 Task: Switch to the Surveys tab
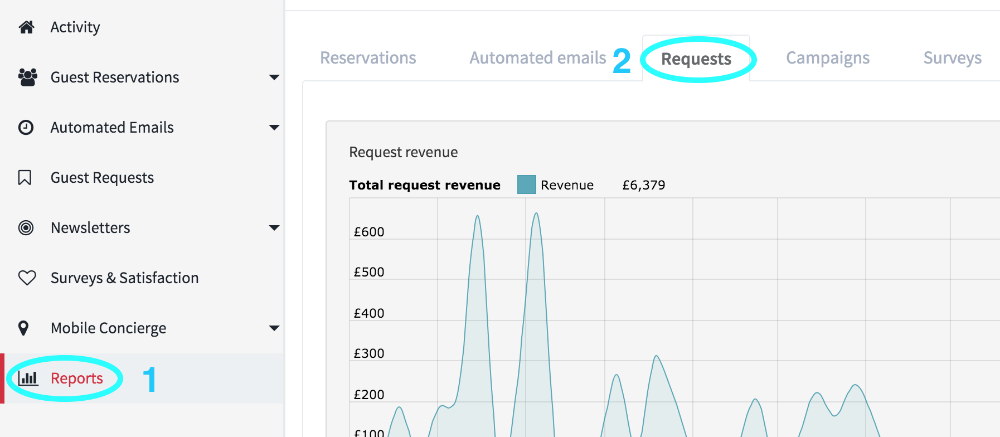coord(952,58)
